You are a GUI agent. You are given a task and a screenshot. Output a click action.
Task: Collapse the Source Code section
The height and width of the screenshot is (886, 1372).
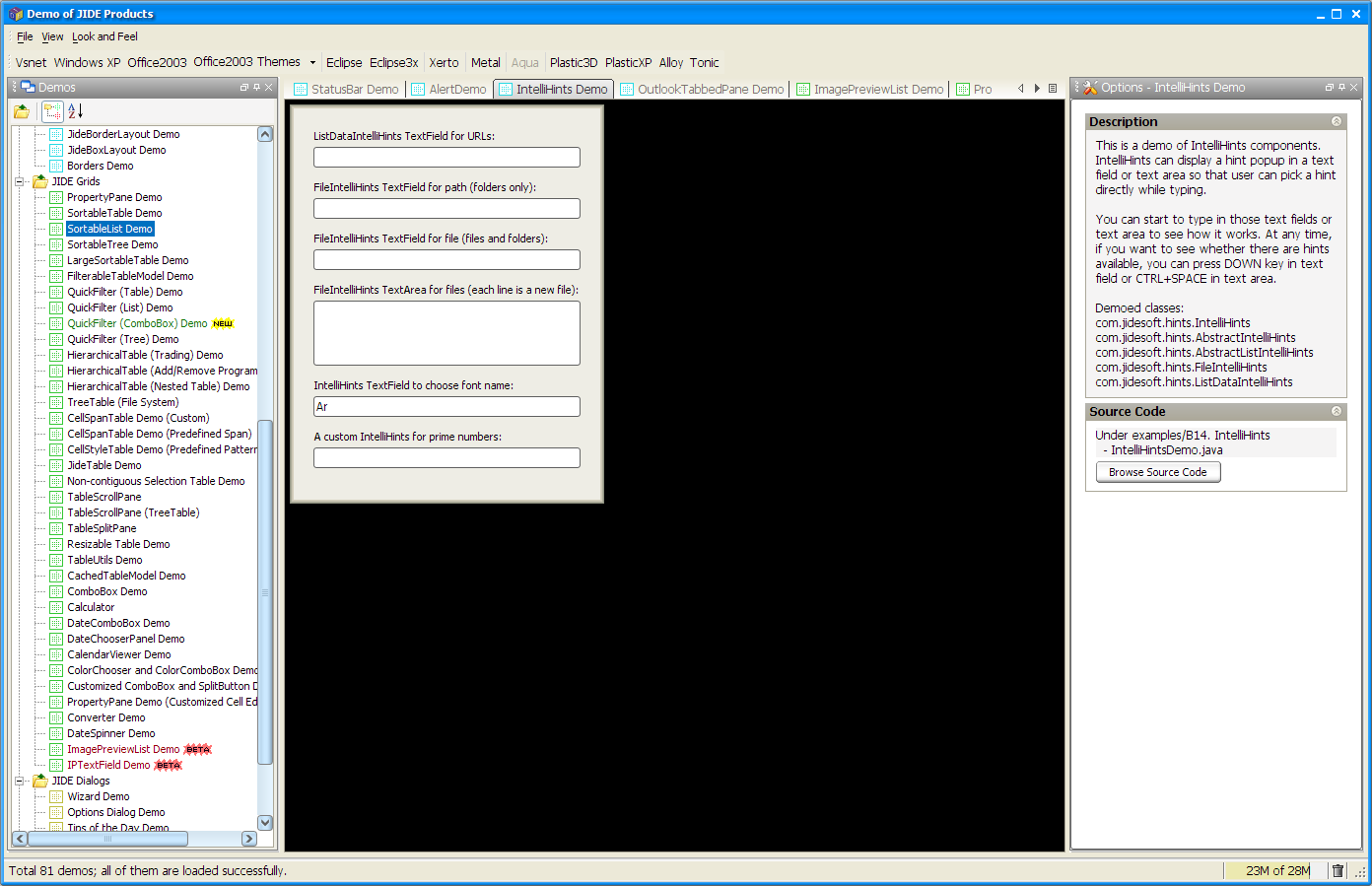point(1337,411)
